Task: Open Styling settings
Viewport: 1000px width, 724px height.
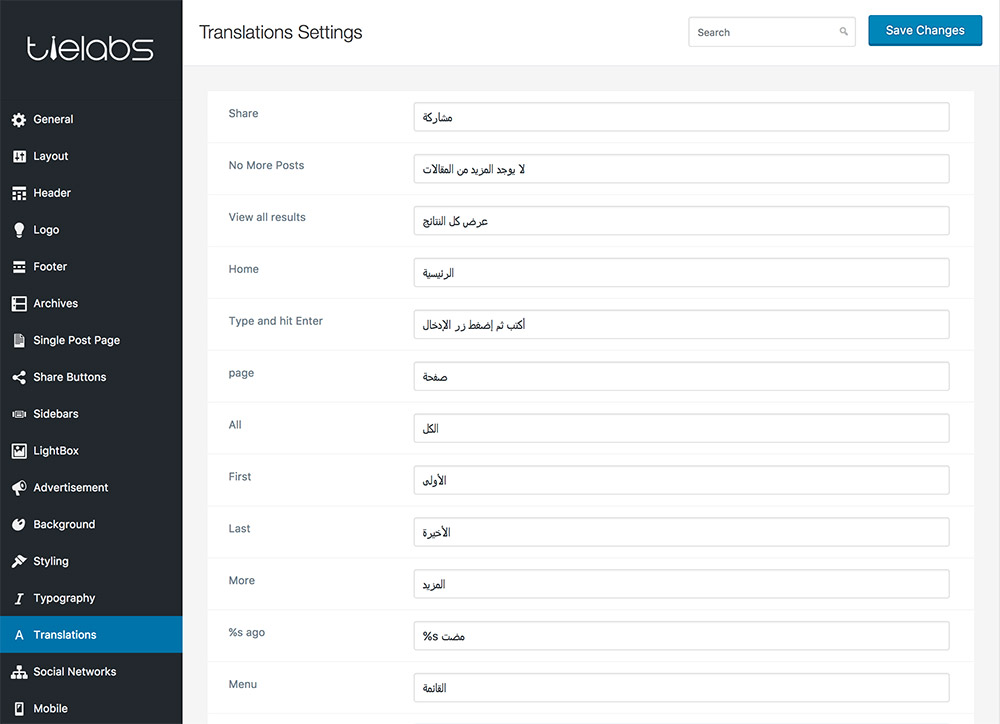Action: point(91,561)
